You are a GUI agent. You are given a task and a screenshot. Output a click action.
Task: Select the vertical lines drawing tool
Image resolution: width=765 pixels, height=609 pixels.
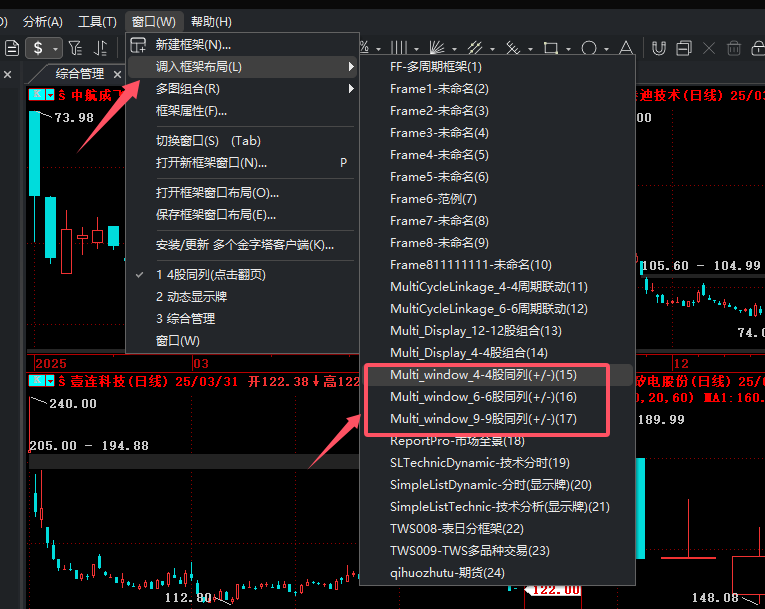click(x=399, y=48)
